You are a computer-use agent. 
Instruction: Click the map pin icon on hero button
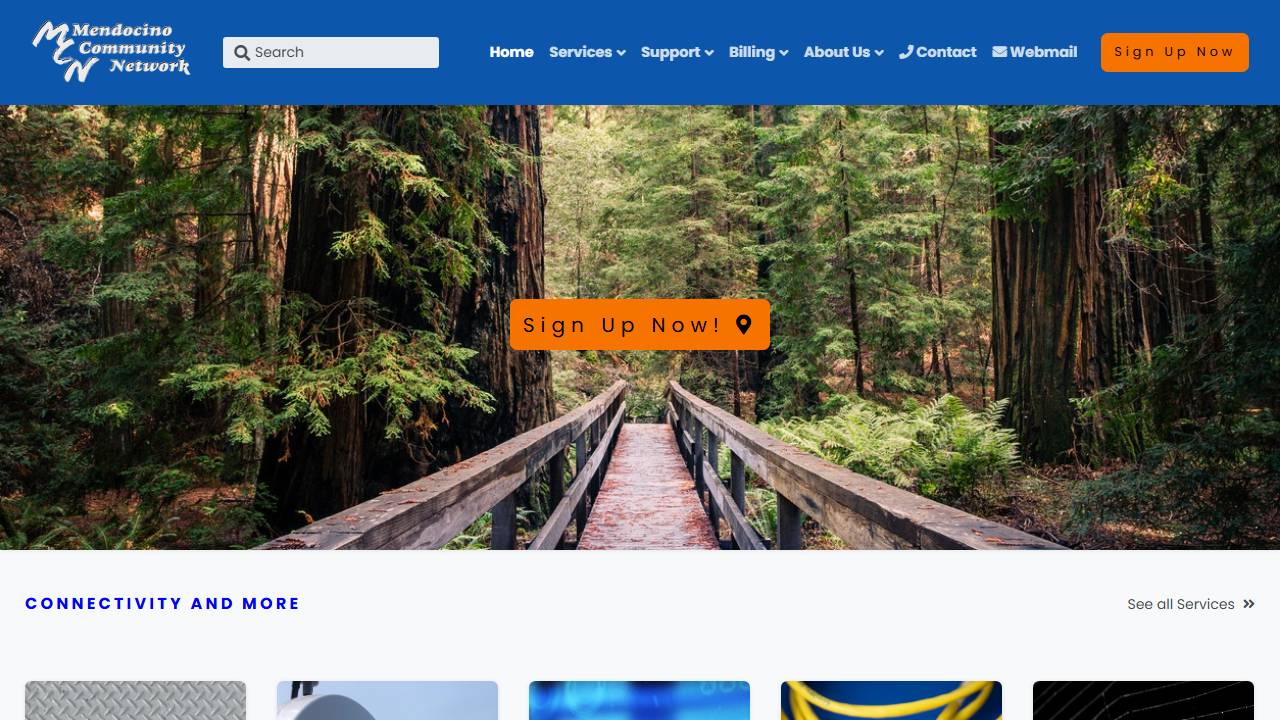click(743, 324)
